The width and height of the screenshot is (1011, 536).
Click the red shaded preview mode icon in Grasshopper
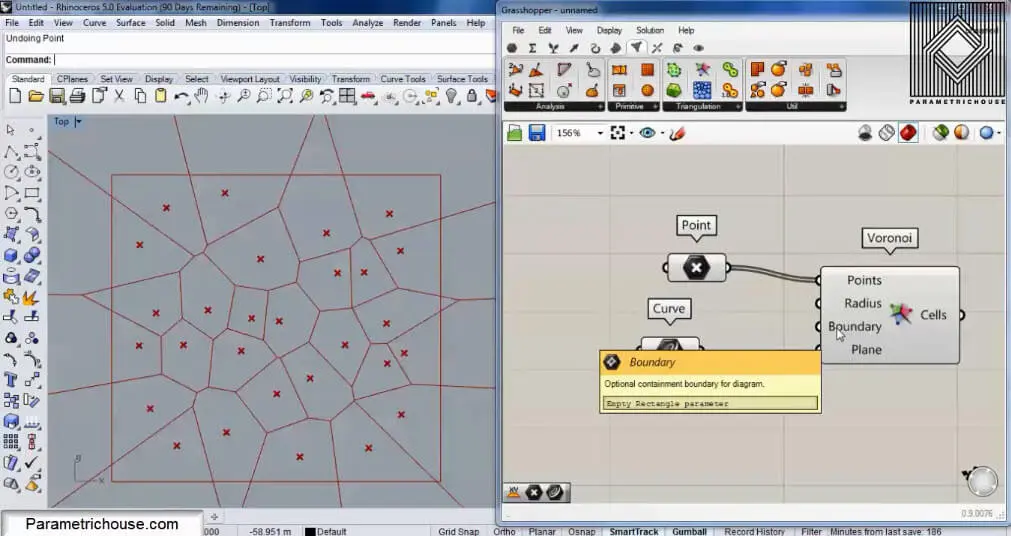coord(908,133)
